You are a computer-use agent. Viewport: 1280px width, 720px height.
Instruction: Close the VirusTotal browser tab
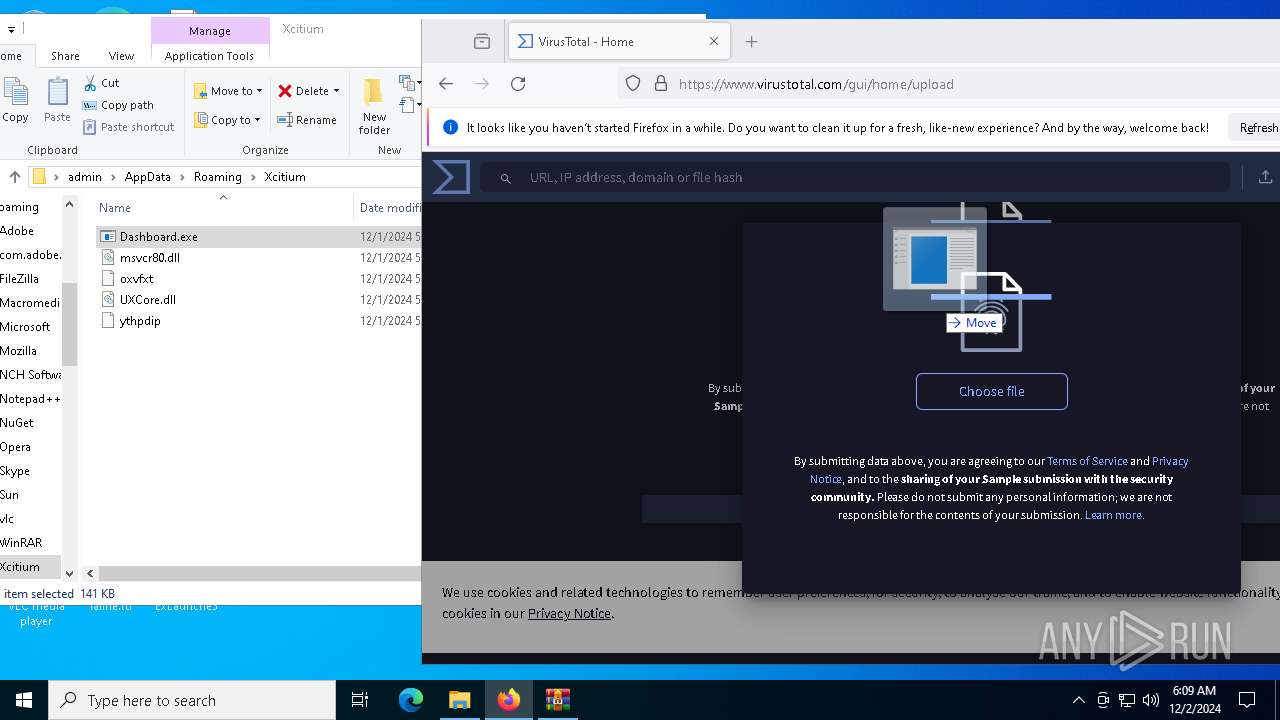tap(714, 42)
